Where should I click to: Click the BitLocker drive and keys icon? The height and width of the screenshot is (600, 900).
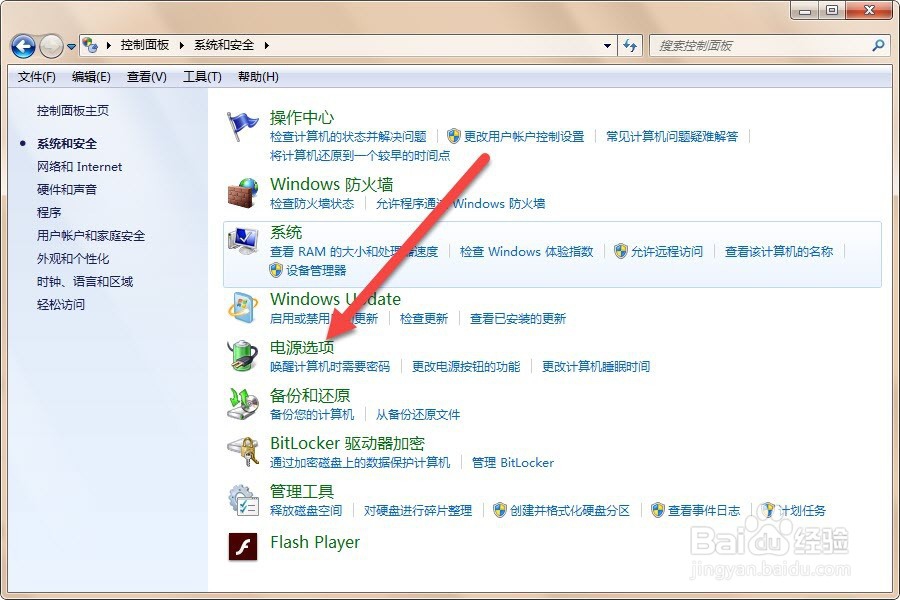click(243, 452)
